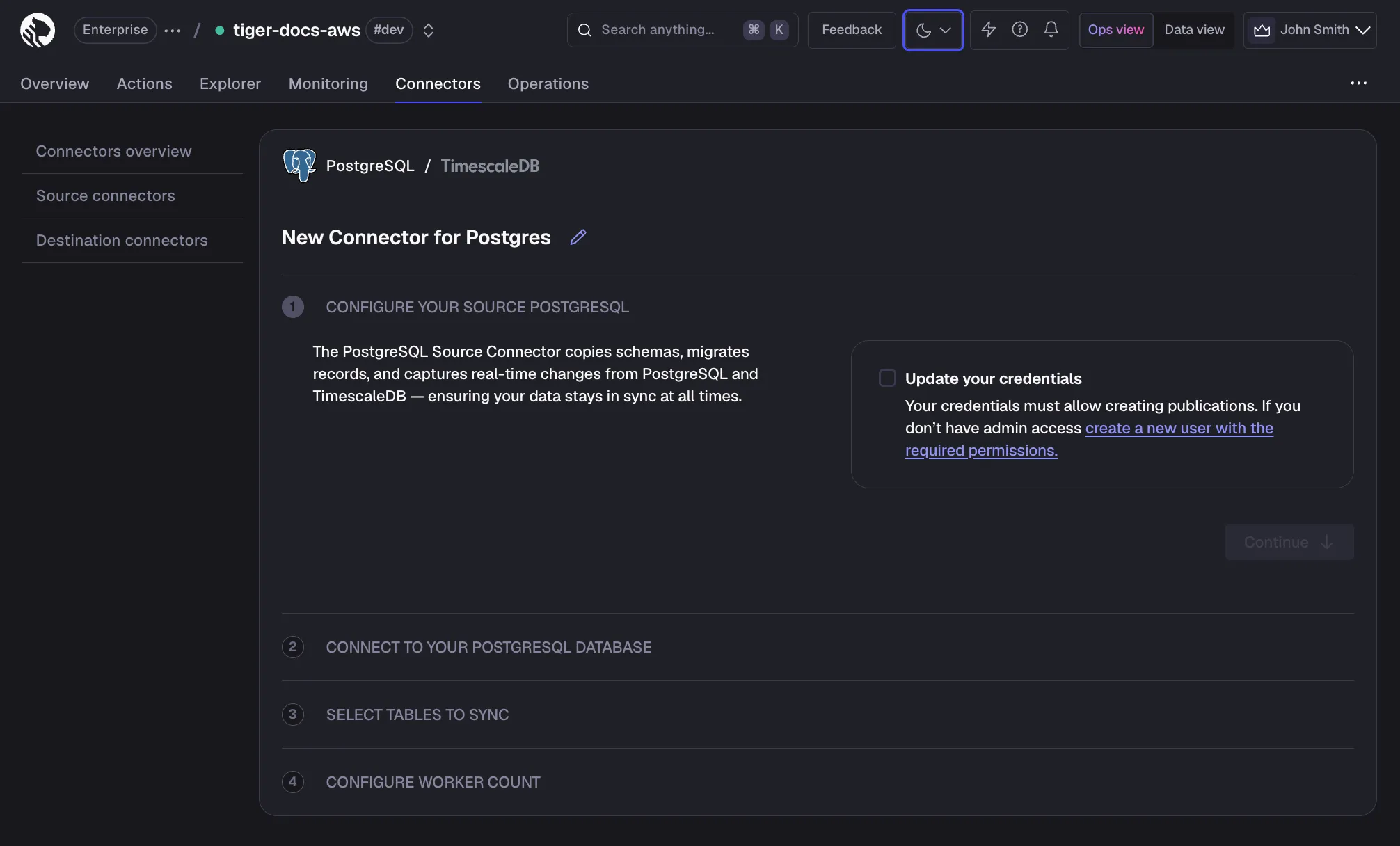Check the Update your credentials checkbox
The height and width of the screenshot is (846, 1400).
887,378
